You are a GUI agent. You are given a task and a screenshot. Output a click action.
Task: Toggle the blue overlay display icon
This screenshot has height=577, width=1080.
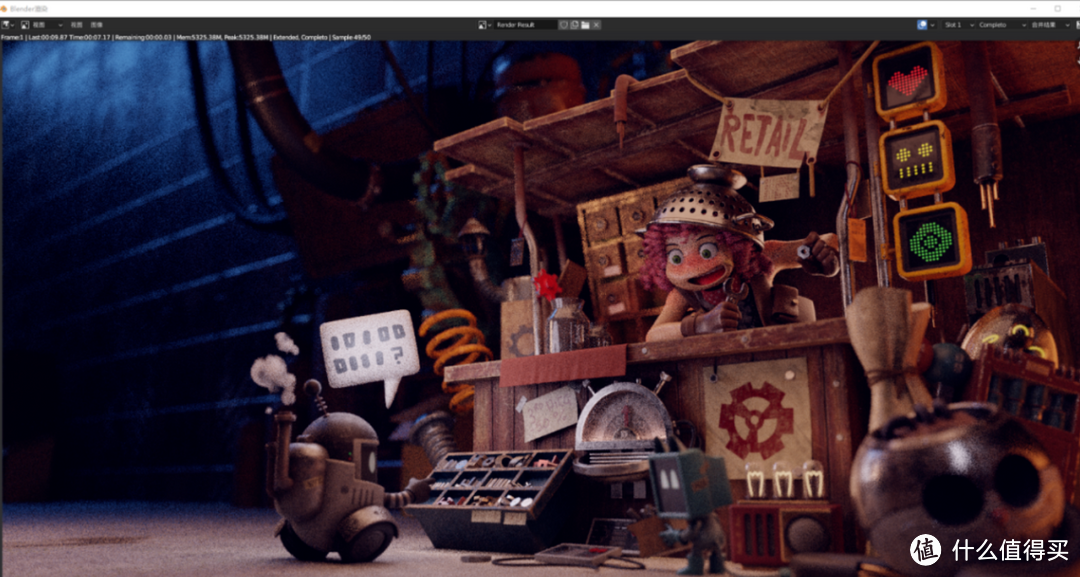point(922,25)
